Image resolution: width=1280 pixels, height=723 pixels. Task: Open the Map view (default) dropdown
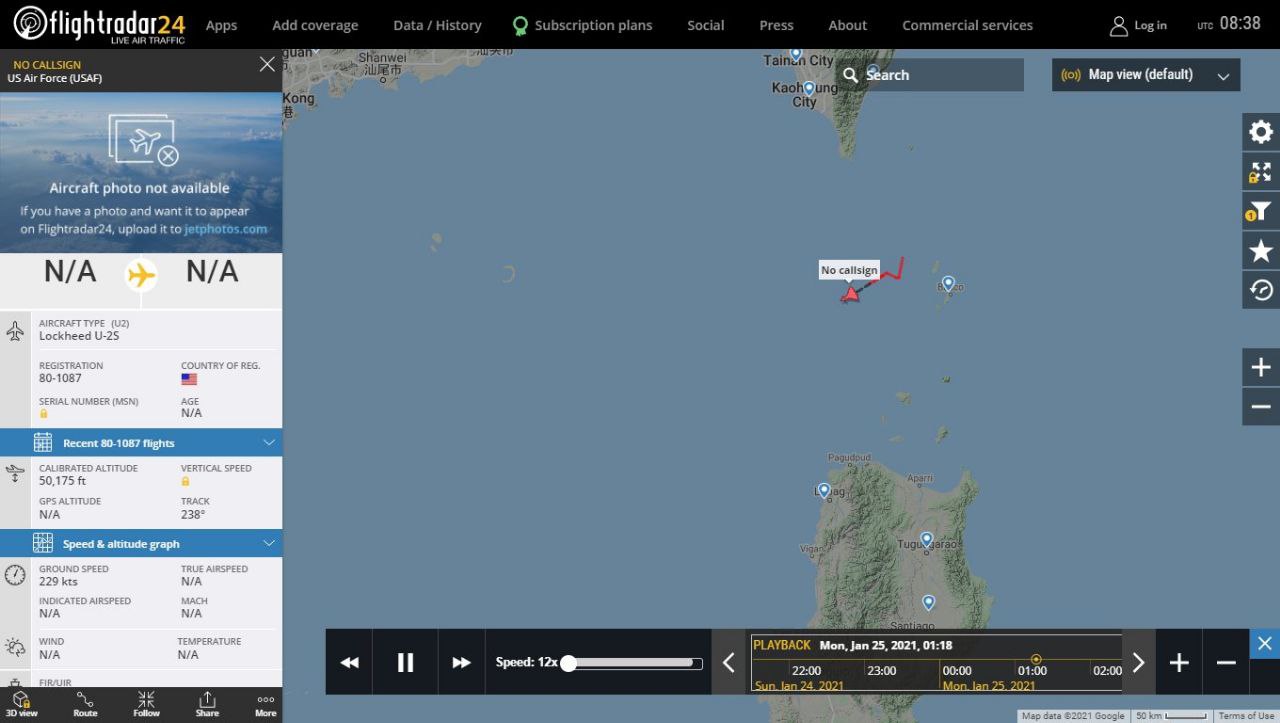pyautogui.click(x=1146, y=75)
